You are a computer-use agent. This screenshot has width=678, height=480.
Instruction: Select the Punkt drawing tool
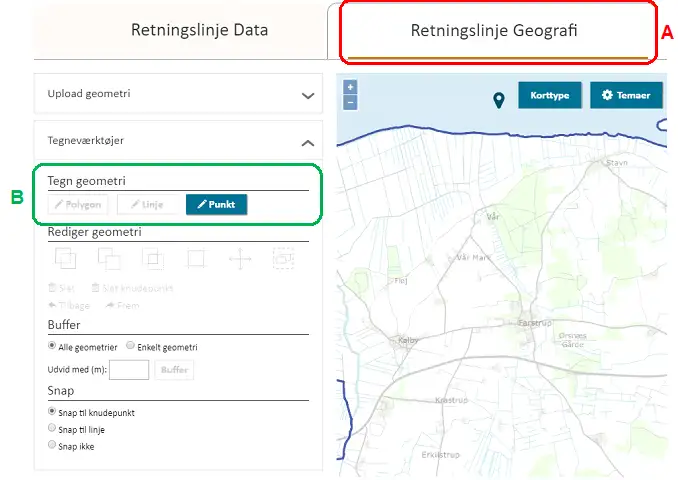(x=216, y=205)
